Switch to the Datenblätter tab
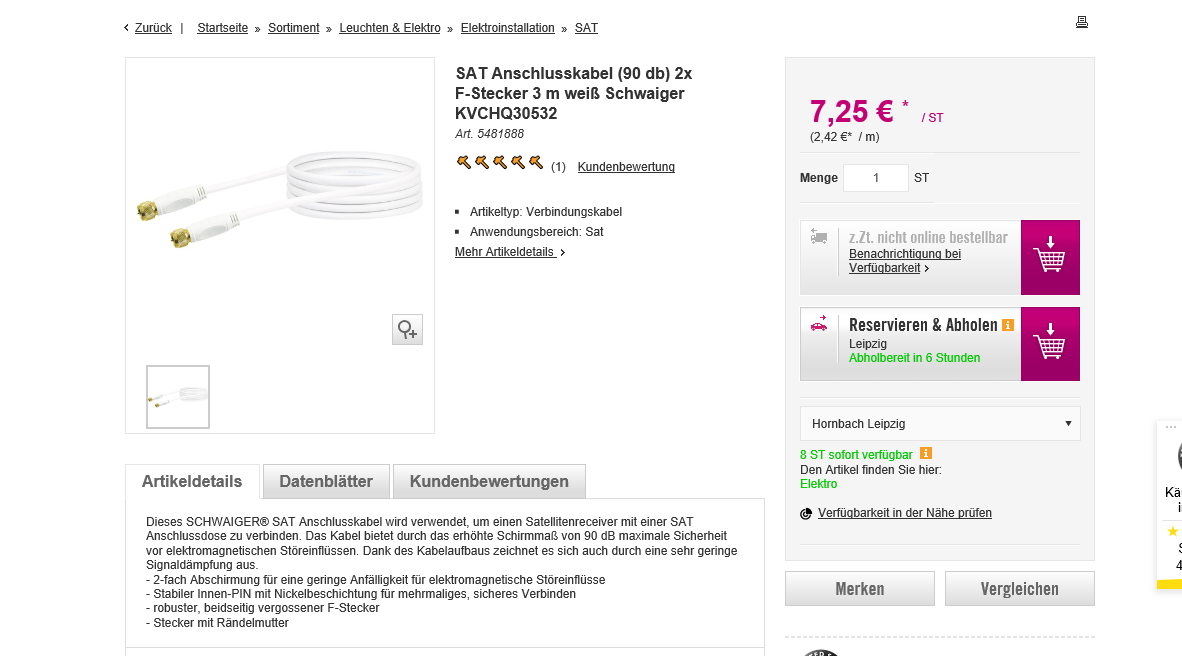Image resolution: width=1182 pixels, height=656 pixels. point(326,481)
